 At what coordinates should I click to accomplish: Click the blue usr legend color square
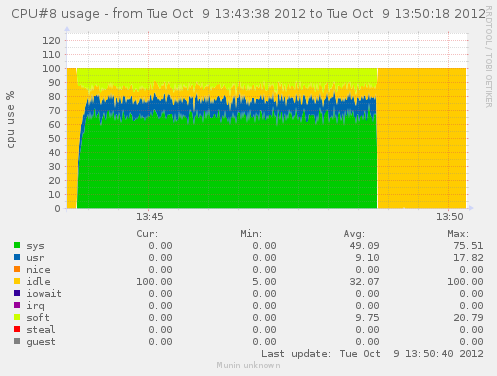(17, 257)
